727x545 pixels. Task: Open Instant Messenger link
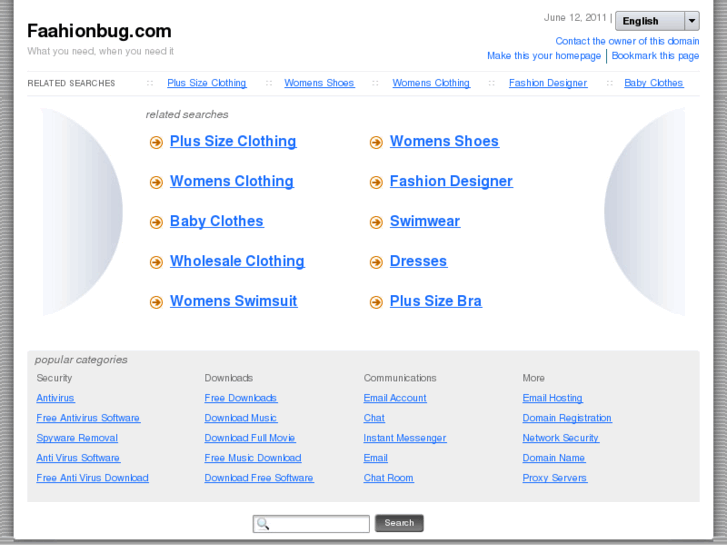[x=405, y=438]
